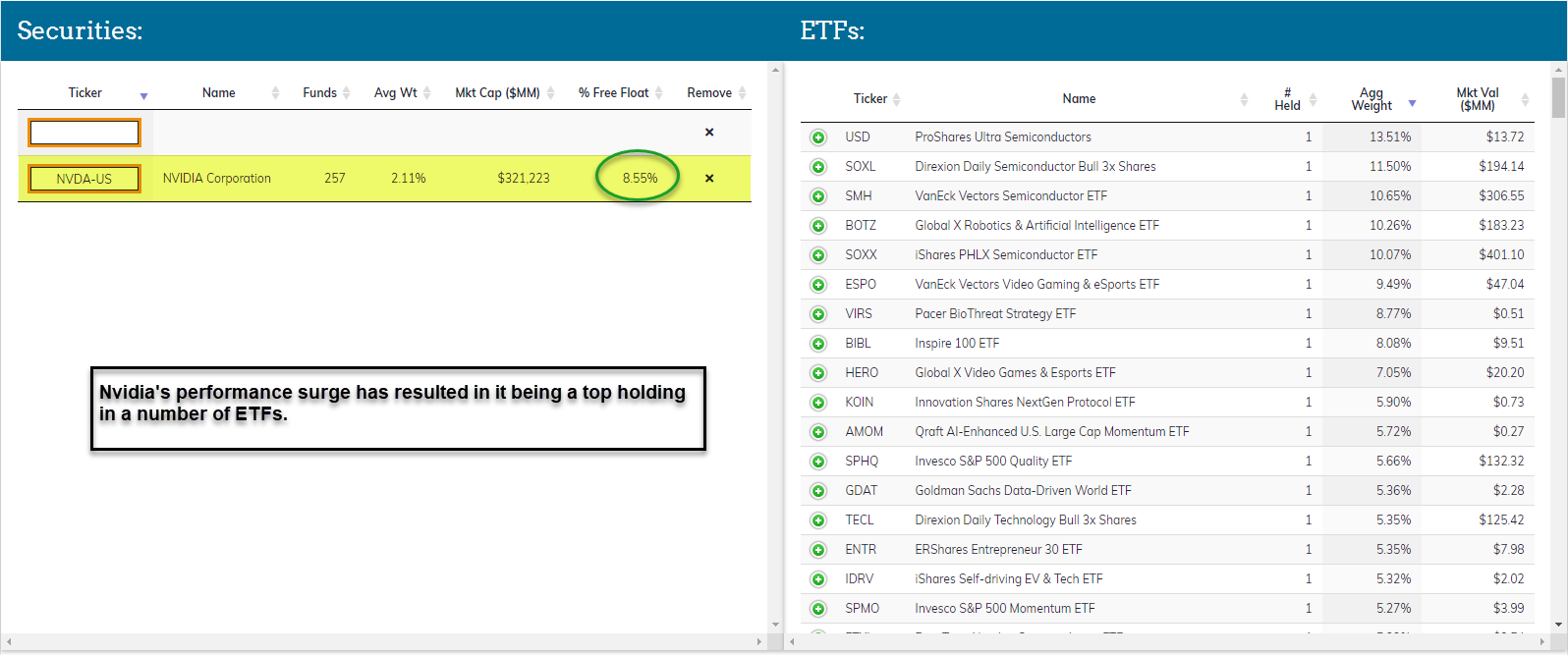Select Inspire 100 ETF name
The height and width of the screenshot is (655, 1568).
(957, 344)
